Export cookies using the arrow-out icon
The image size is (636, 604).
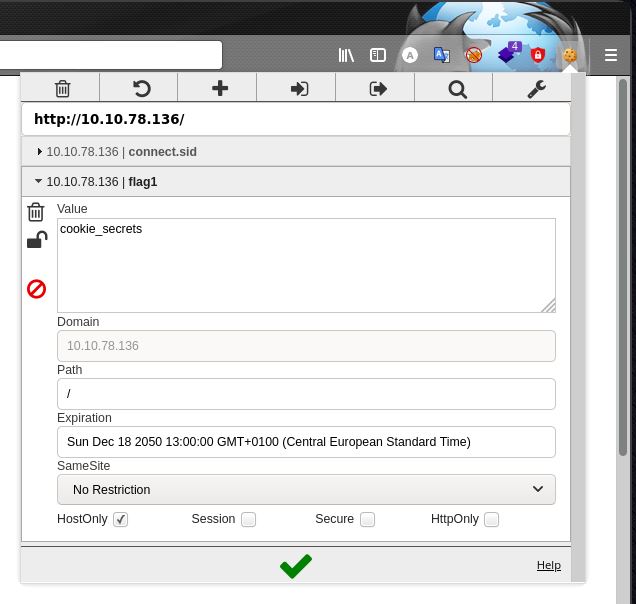(x=378, y=88)
